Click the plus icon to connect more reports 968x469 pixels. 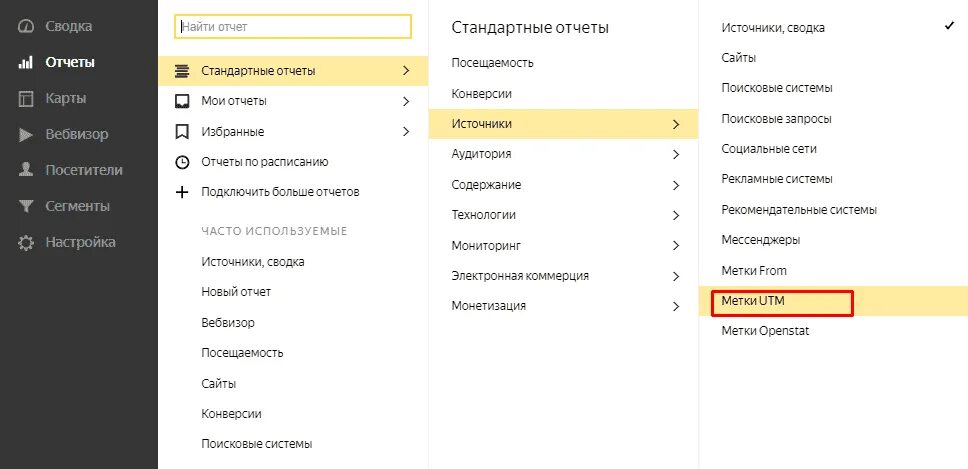point(182,192)
